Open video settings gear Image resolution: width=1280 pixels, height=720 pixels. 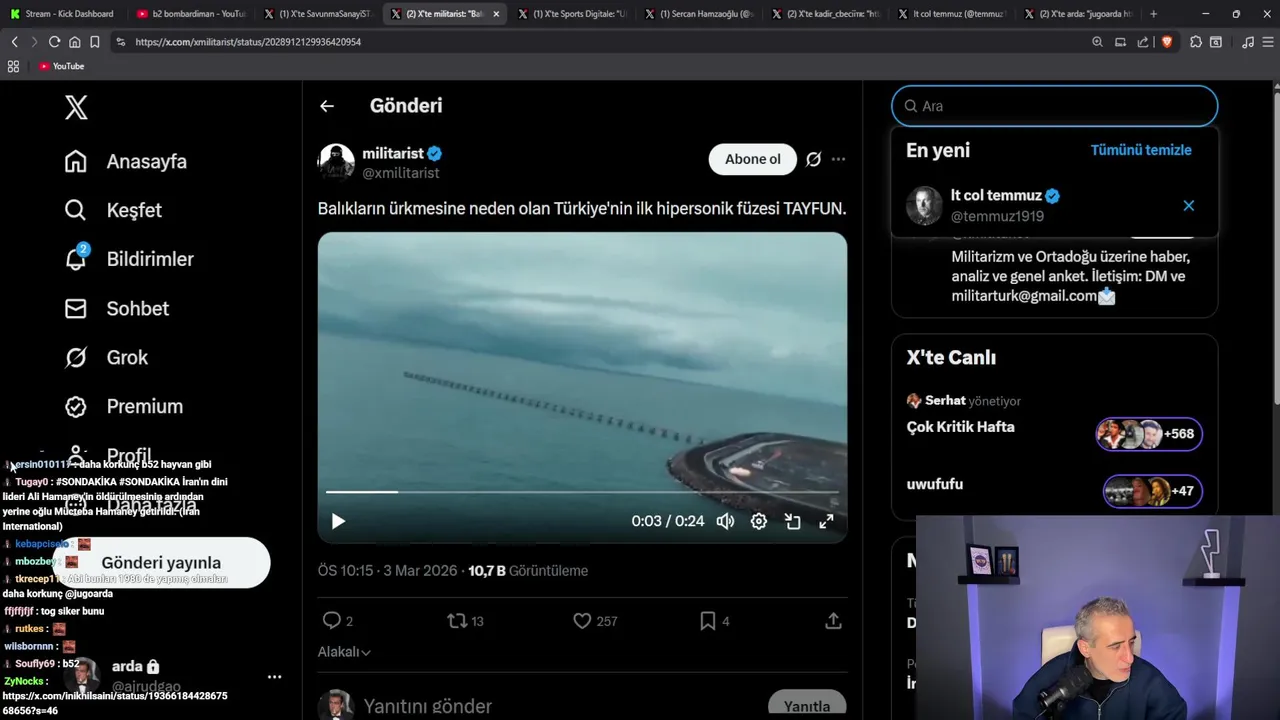tap(759, 521)
